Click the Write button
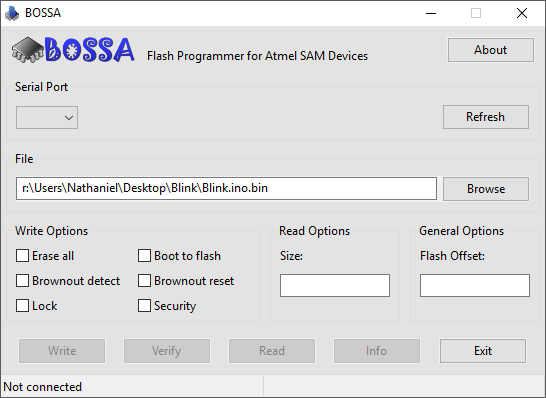This screenshot has width=546, height=398. pos(62,351)
